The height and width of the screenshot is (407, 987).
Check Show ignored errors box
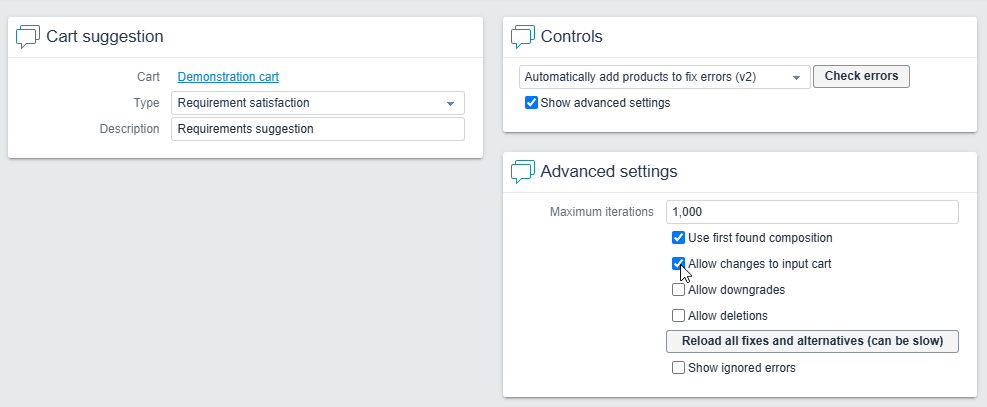(679, 368)
